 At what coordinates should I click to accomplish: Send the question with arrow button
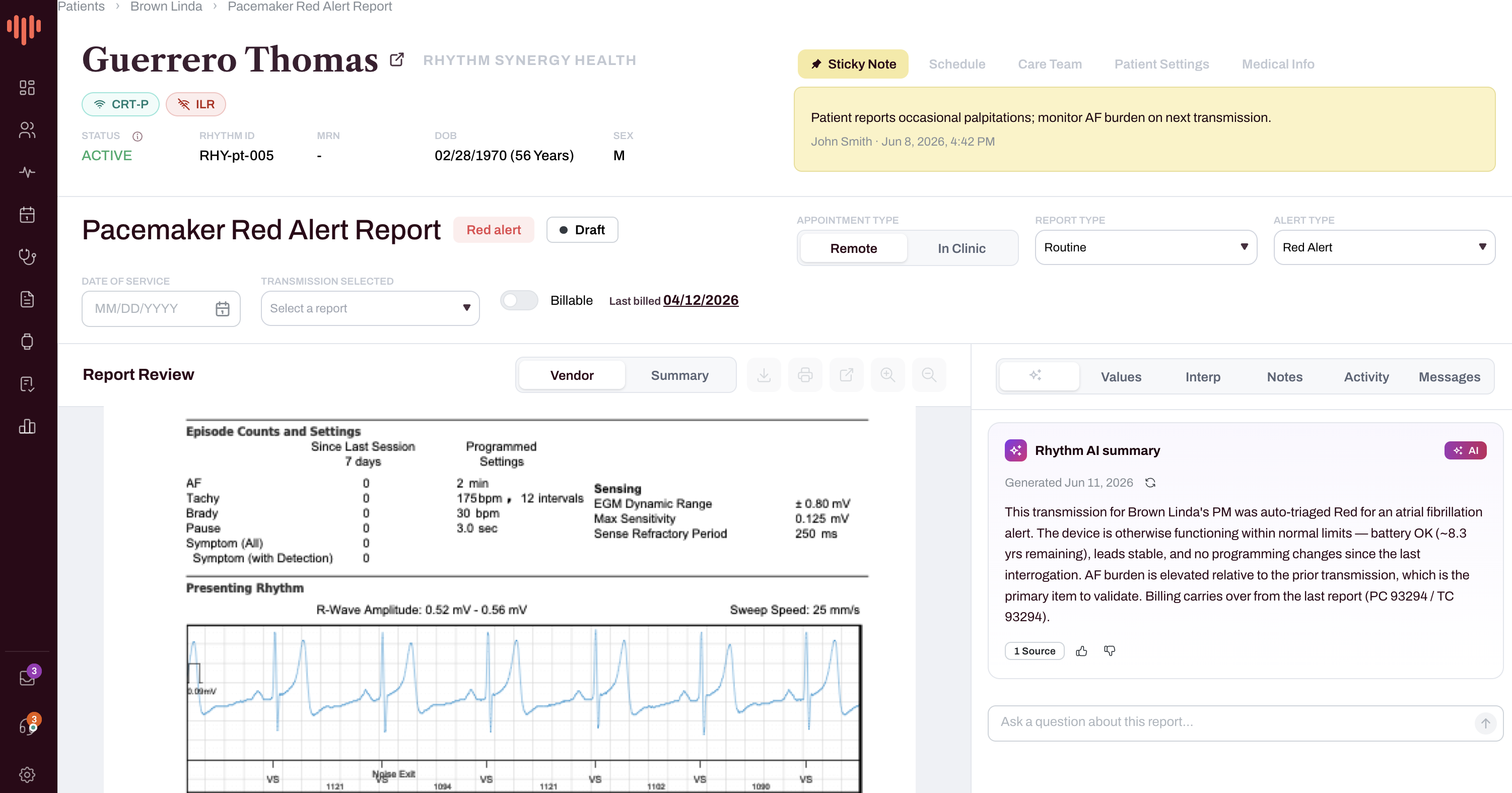1485,723
